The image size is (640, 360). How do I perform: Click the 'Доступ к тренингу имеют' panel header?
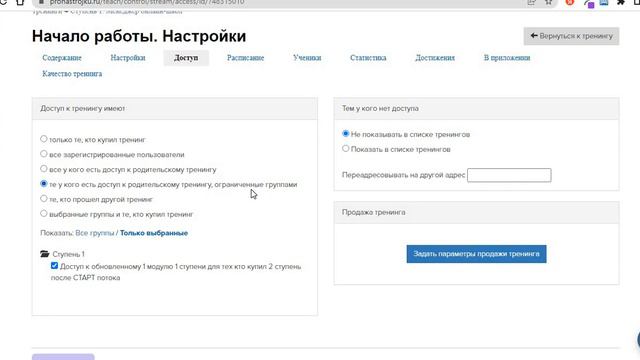pyautogui.click(x=175, y=109)
